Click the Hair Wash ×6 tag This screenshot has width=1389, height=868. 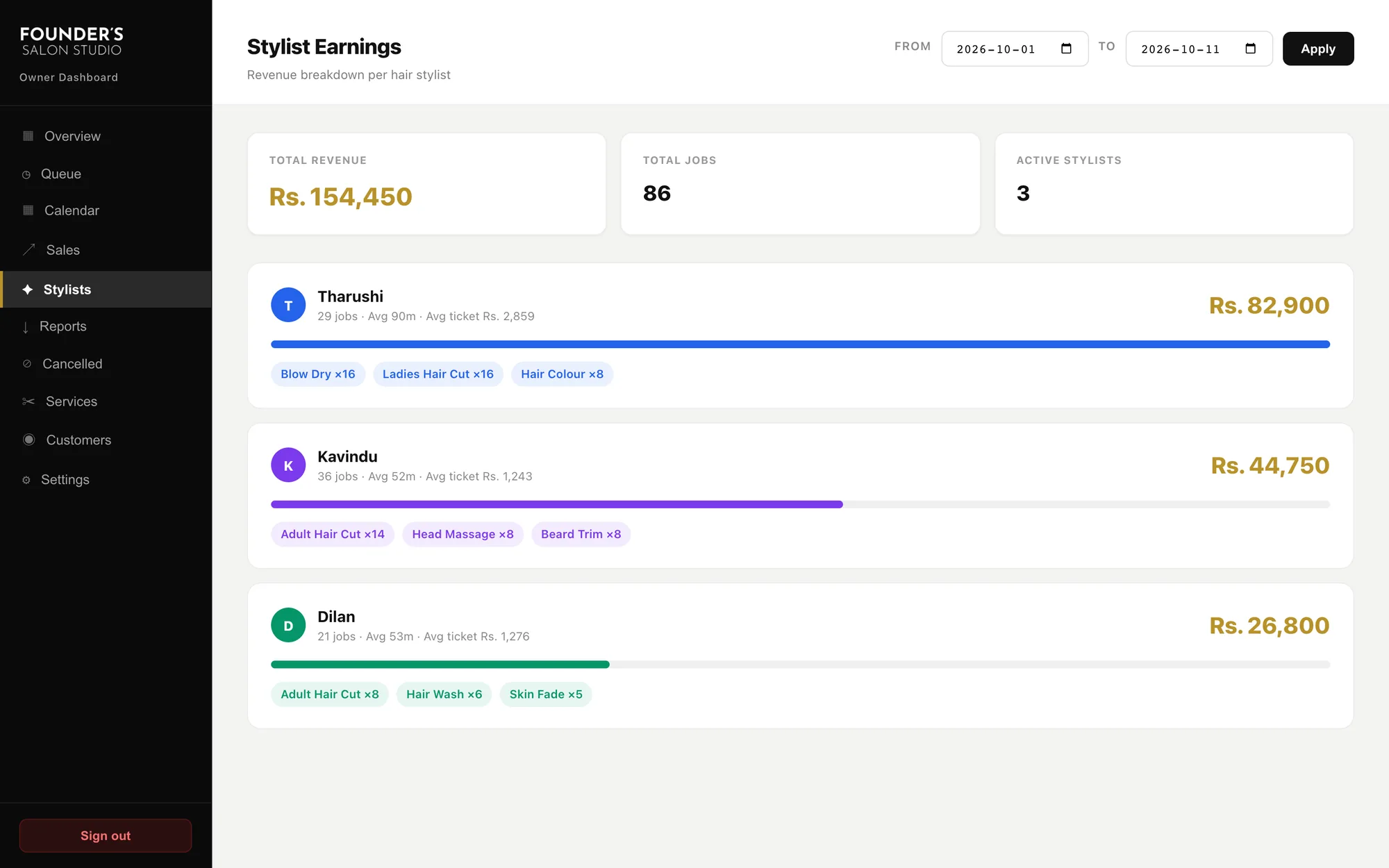pyautogui.click(x=444, y=694)
